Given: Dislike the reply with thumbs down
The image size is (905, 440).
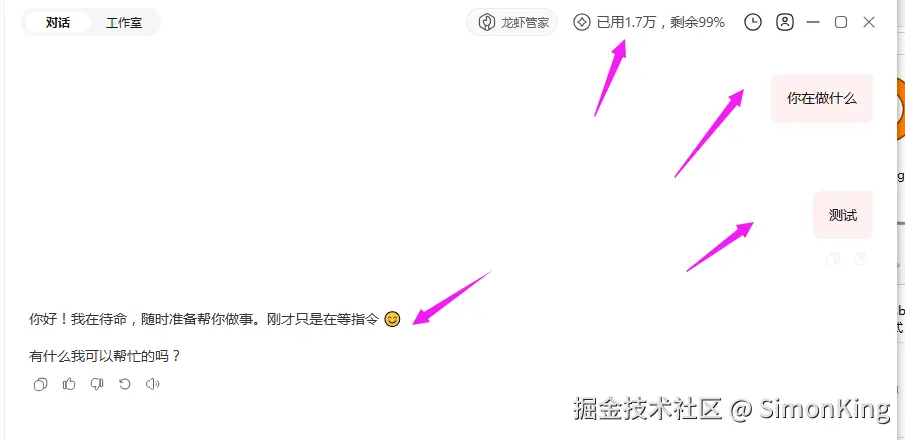Looking at the screenshot, I should pos(97,384).
